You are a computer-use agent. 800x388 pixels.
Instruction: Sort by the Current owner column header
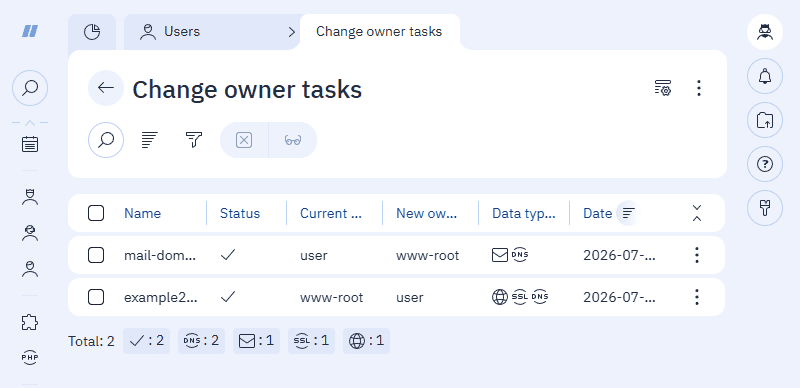(x=331, y=213)
